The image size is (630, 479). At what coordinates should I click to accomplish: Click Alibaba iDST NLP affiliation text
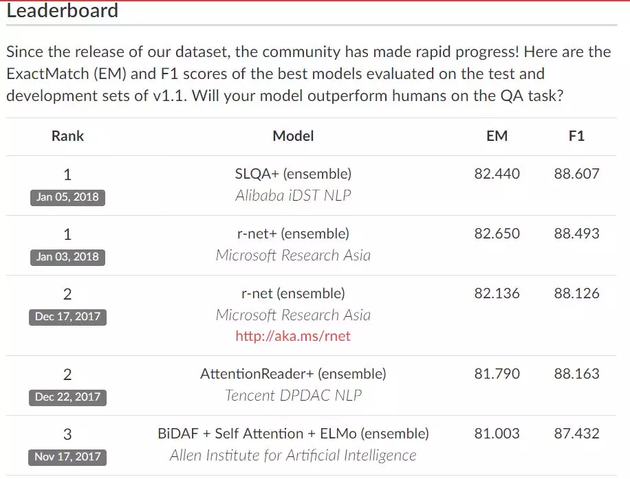coord(293,195)
